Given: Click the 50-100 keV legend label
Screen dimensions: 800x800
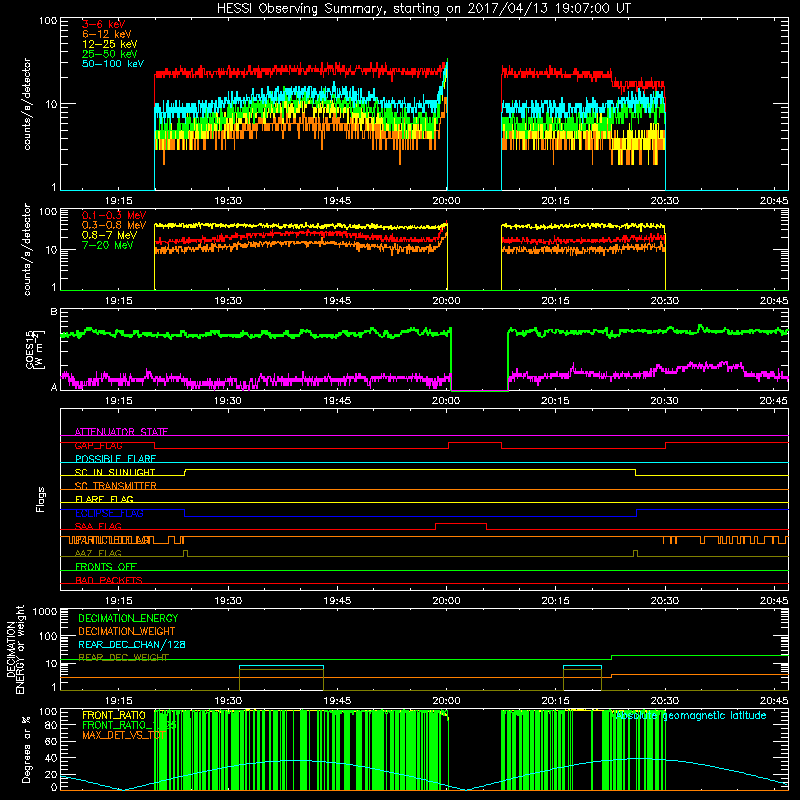Looking at the screenshot, I should (x=113, y=64).
